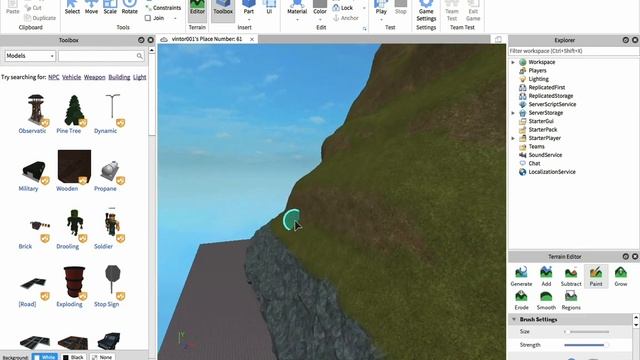Close the vintor001's Place tab

click(x=252, y=39)
